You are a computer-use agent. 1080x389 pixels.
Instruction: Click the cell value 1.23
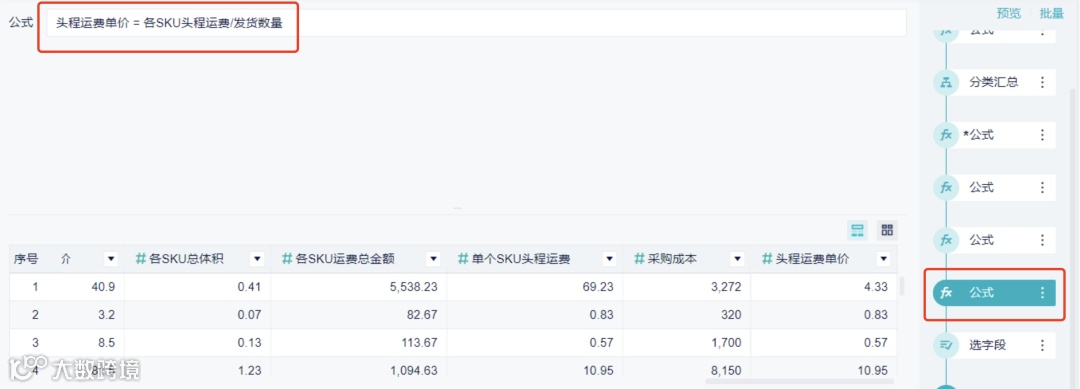coord(249,371)
